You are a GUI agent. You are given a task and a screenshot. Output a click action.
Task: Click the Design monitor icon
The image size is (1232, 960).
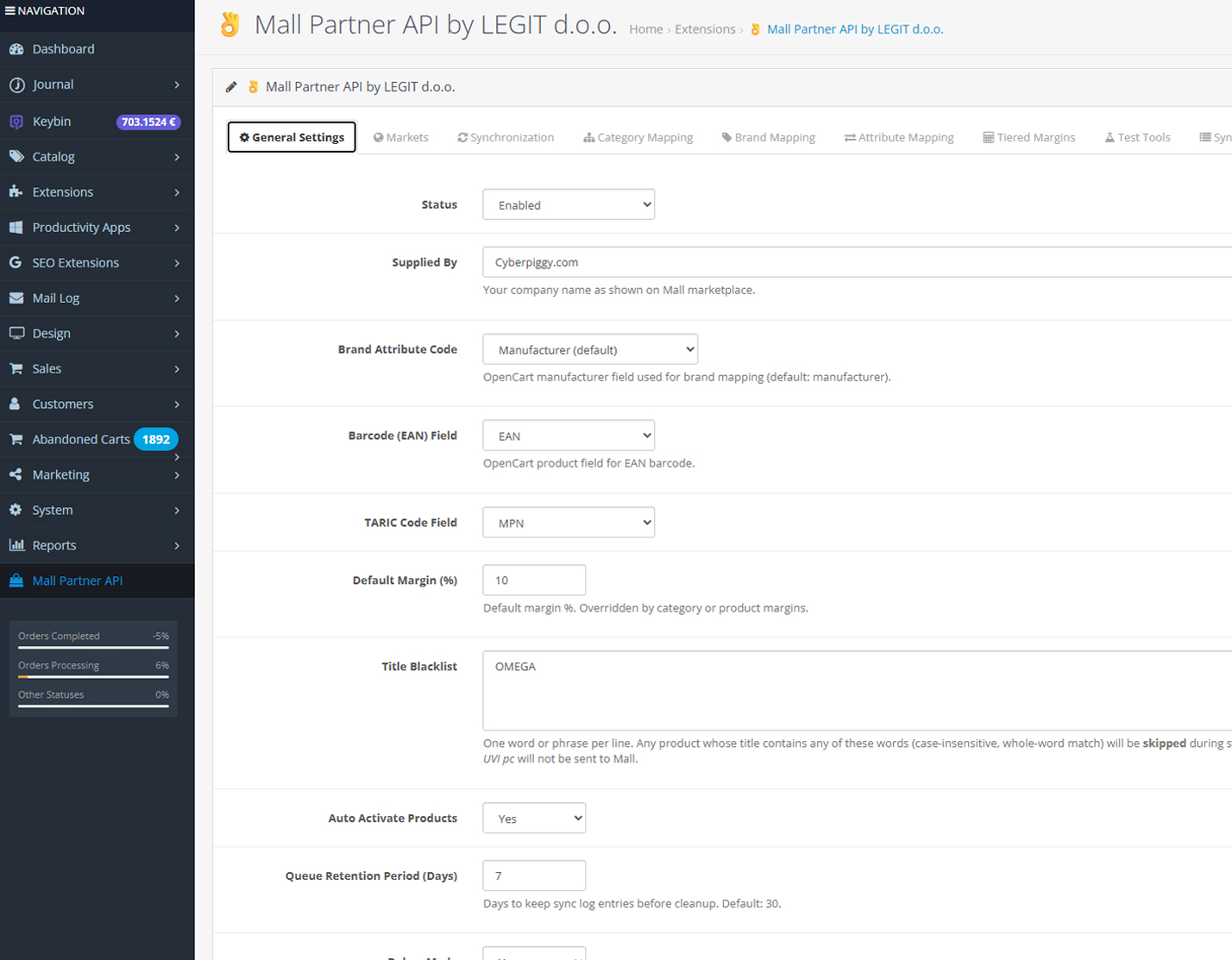pyautogui.click(x=16, y=334)
